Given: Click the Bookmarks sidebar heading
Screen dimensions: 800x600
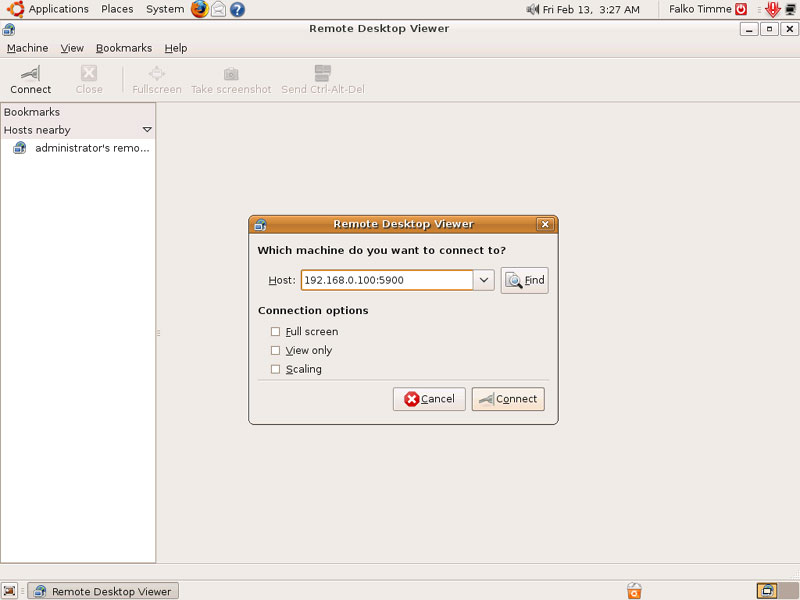Looking at the screenshot, I should 32,112.
